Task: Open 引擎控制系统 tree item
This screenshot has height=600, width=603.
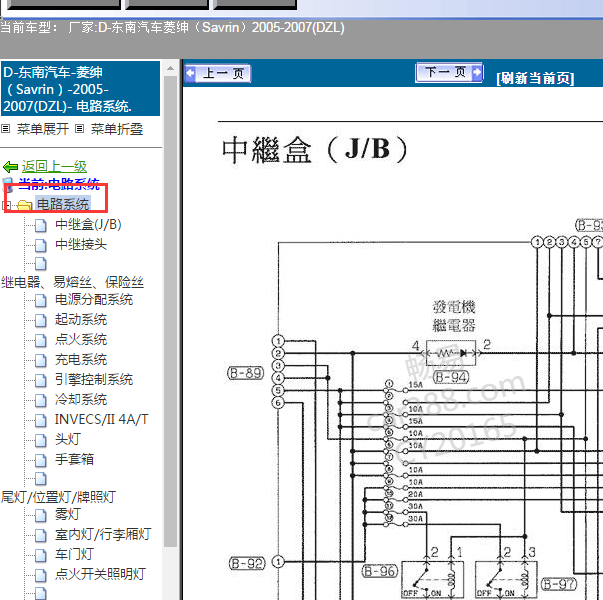Action: coord(94,379)
